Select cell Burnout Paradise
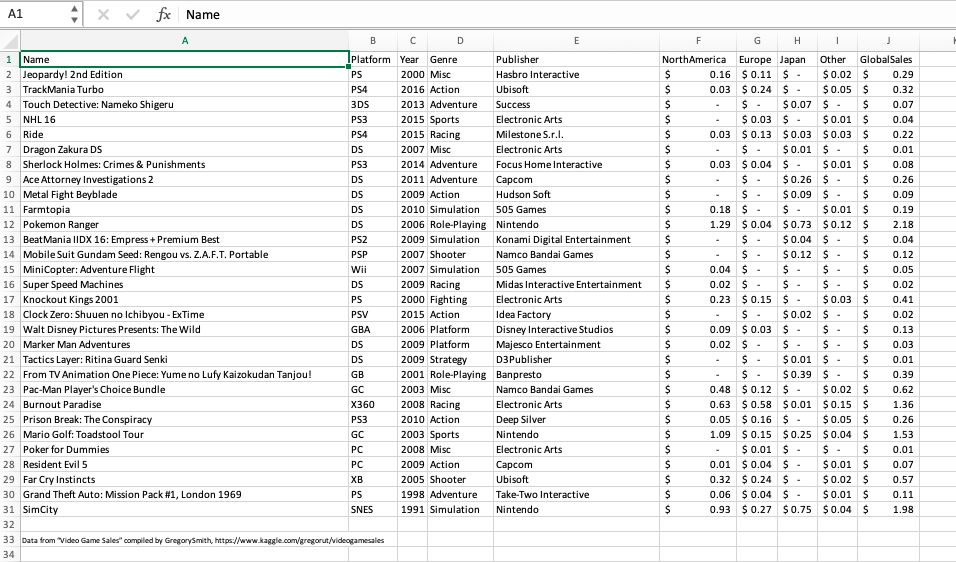This screenshot has width=956, height=562. [185, 404]
